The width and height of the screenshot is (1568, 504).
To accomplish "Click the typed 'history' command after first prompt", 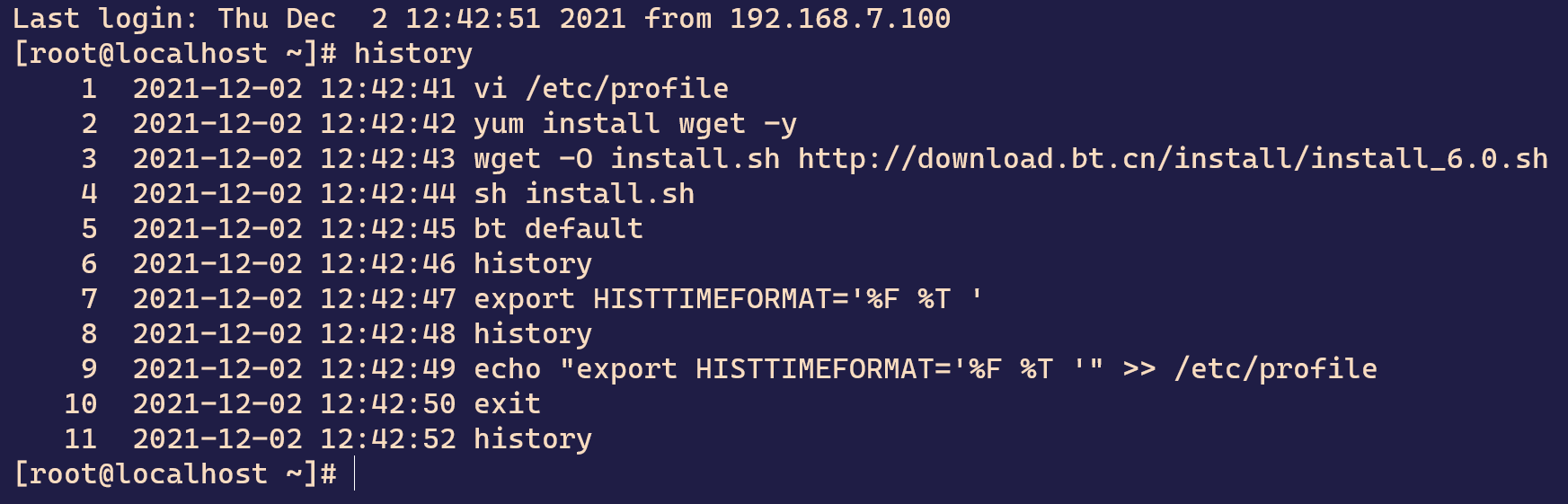I will [x=413, y=54].
